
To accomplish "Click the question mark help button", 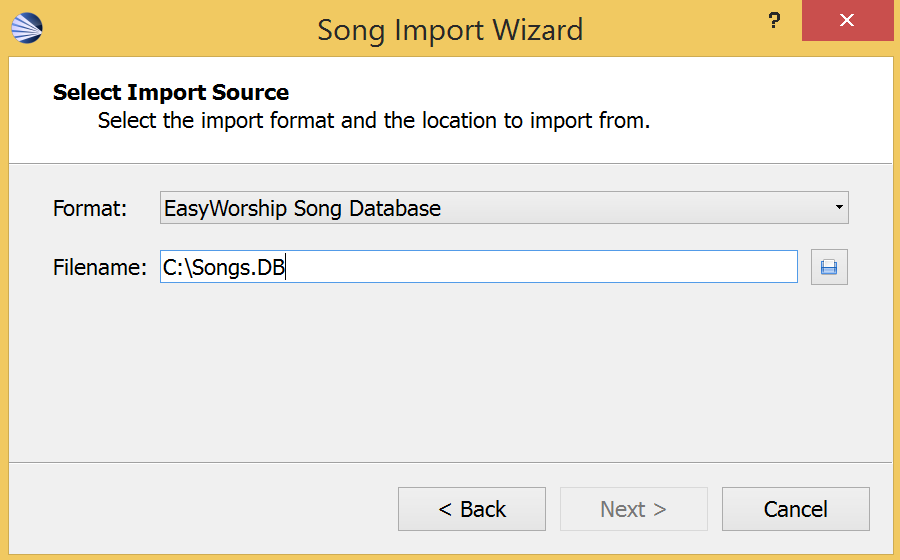I will tap(774, 21).
